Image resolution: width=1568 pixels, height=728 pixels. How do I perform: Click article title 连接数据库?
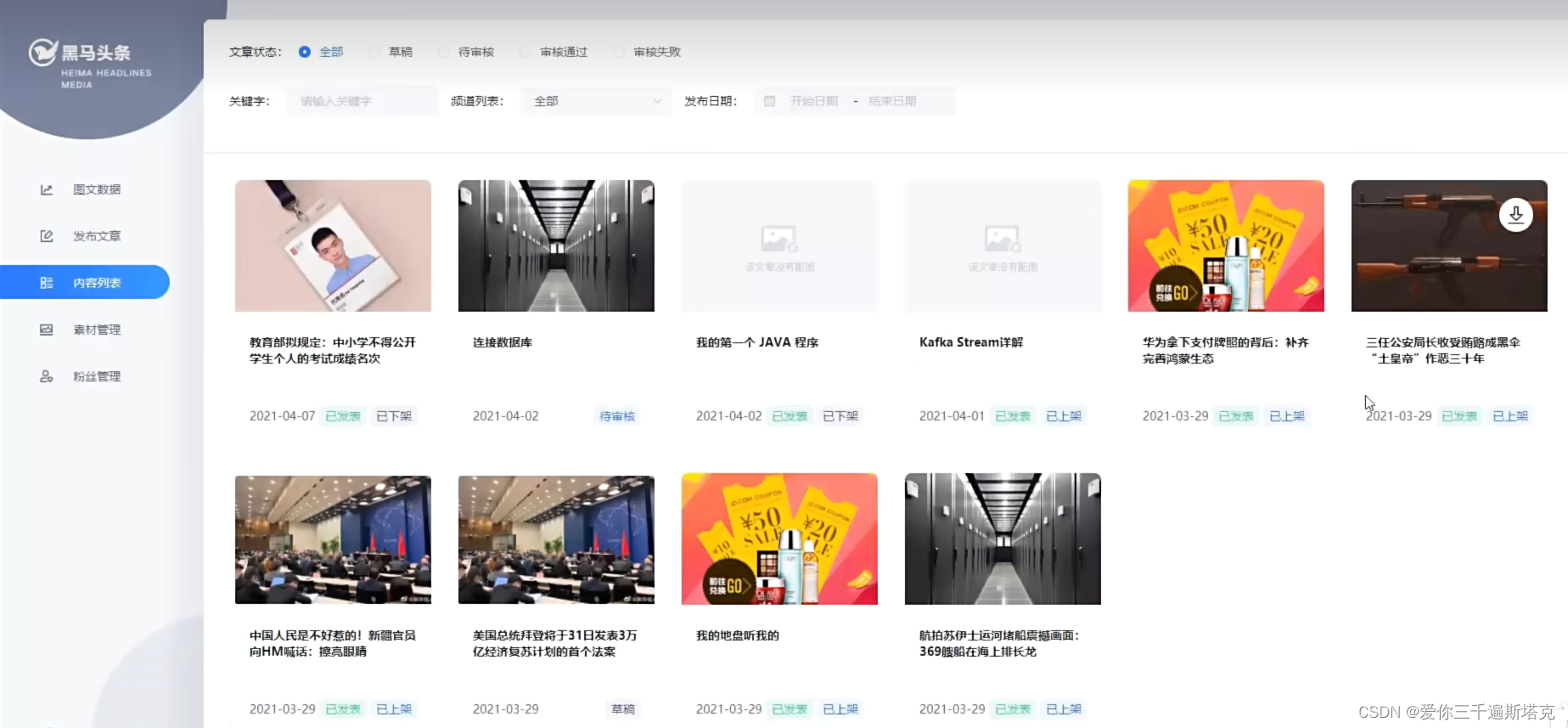click(x=503, y=342)
